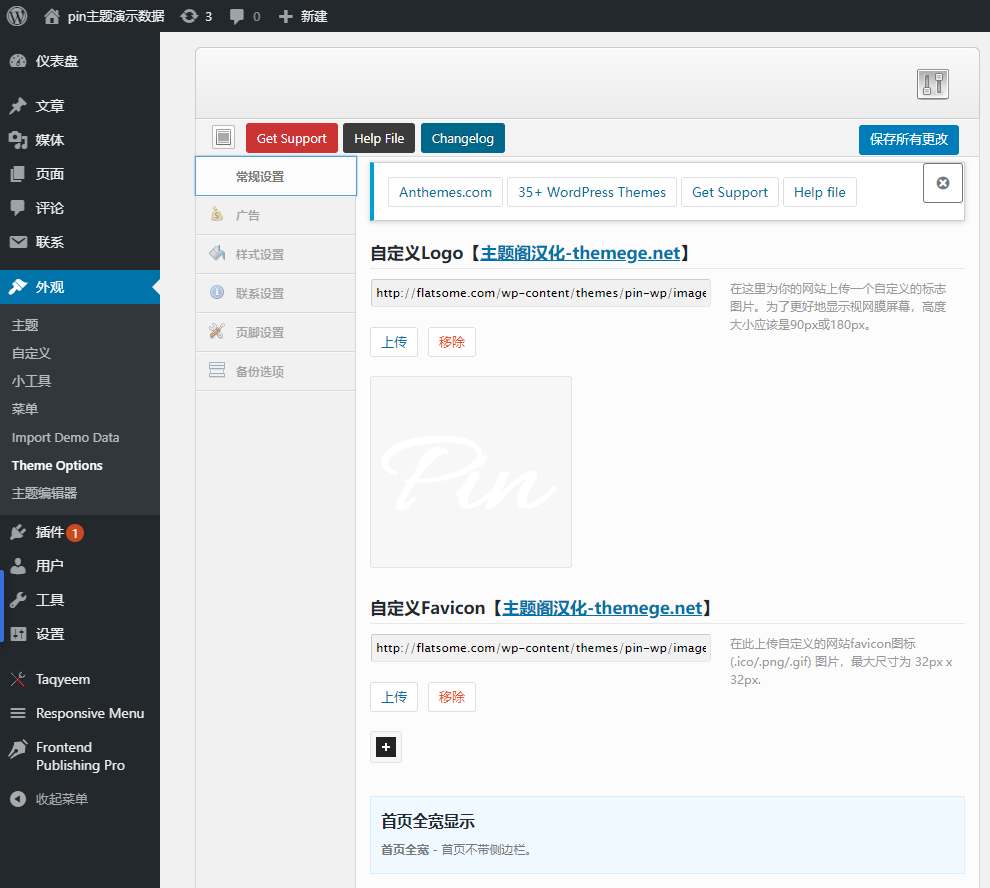Open 自定义 under Appearance submenu
This screenshot has width=990, height=888.
31,353
